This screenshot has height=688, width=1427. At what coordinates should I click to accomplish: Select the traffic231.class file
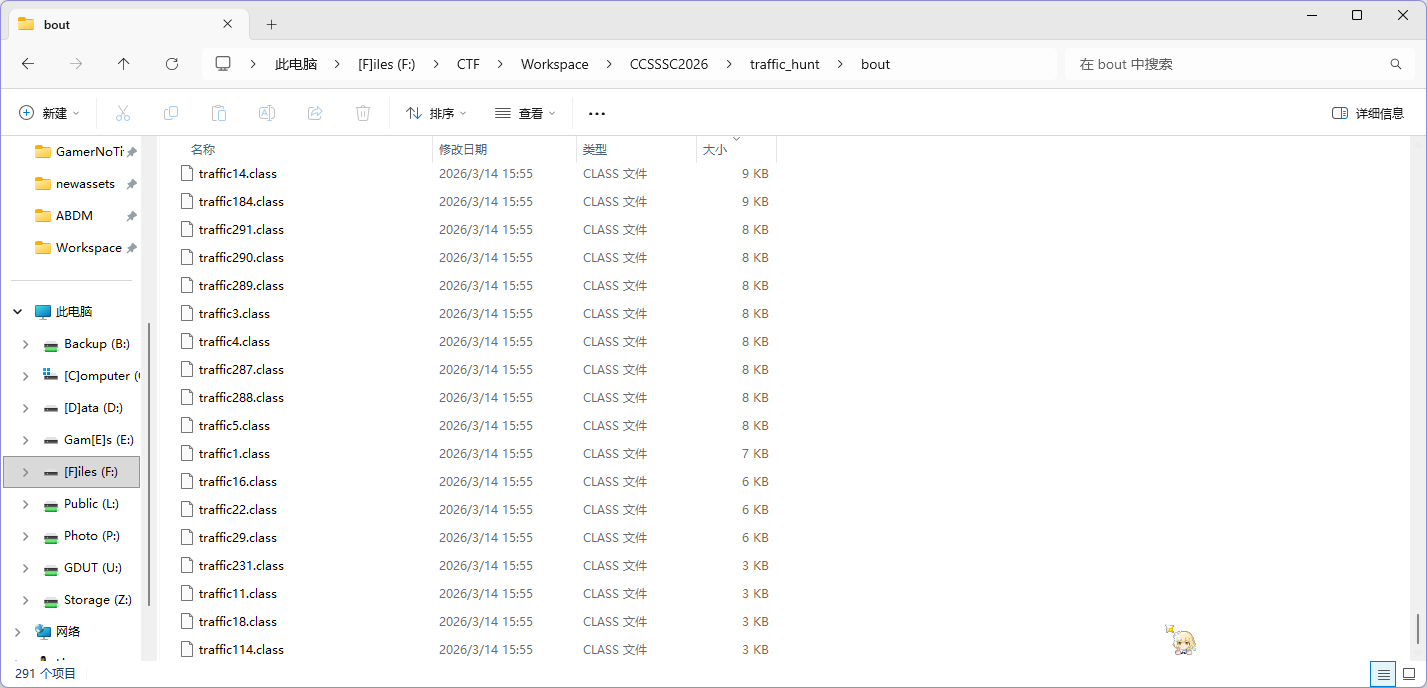[x=241, y=566]
